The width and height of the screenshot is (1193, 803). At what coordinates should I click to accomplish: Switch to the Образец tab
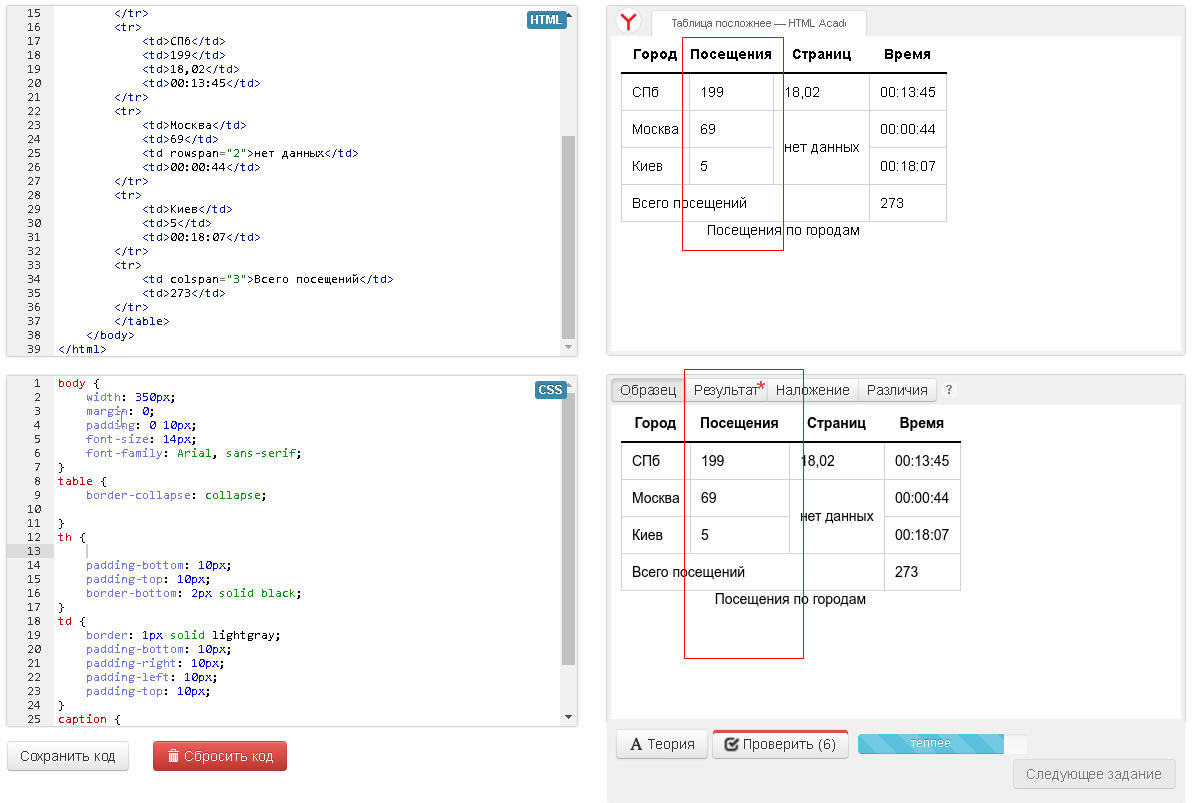(647, 390)
